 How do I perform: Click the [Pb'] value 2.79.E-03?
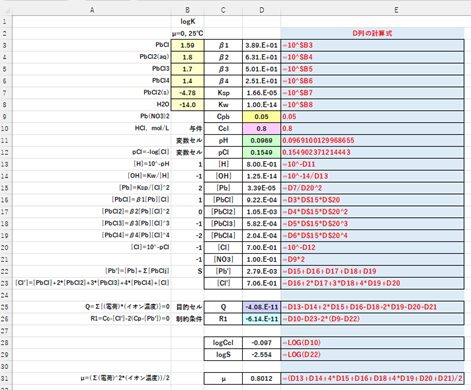pos(261,271)
